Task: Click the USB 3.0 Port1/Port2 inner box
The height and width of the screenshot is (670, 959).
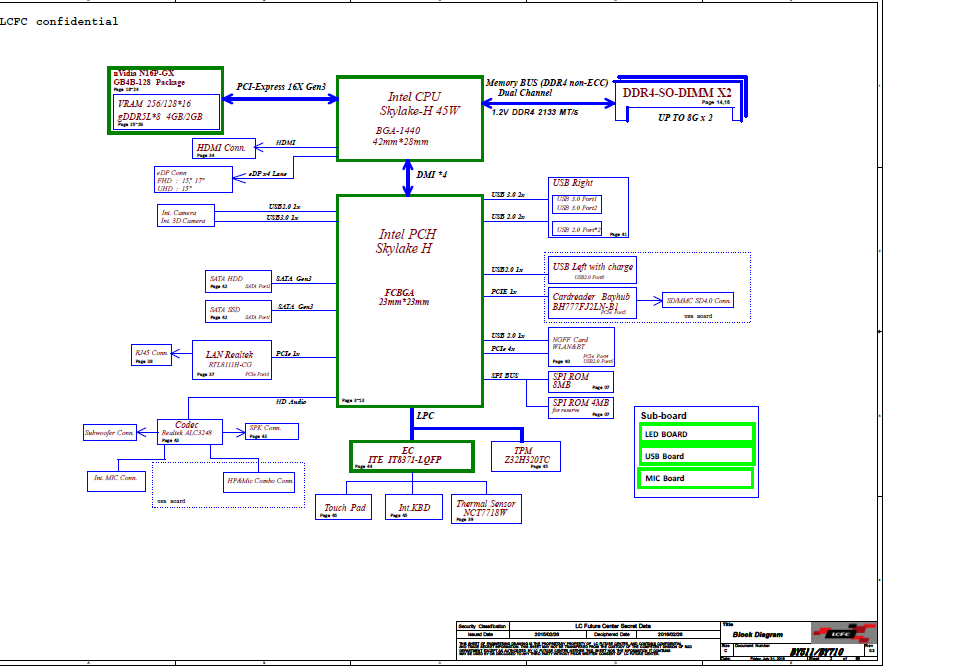Action: coord(577,204)
